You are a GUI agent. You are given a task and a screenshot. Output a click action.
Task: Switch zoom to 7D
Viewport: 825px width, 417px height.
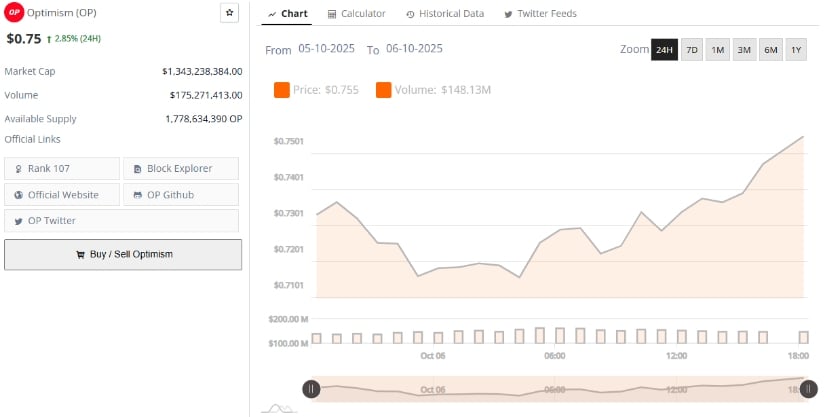[692, 50]
